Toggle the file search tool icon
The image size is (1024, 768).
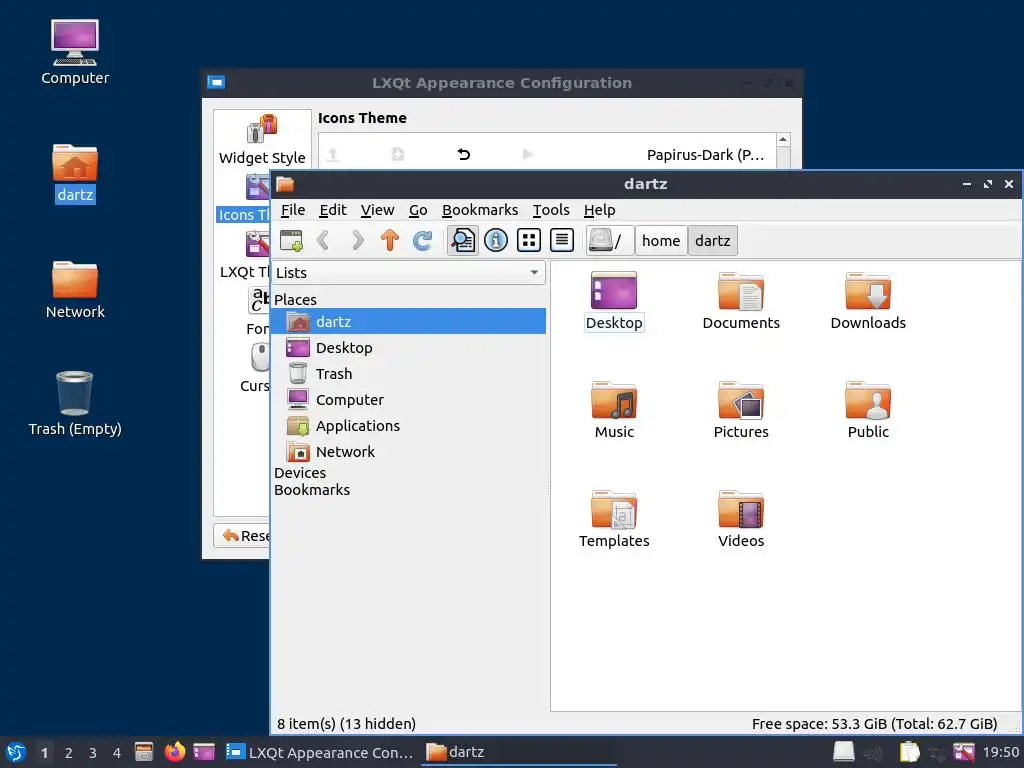tap(462, 240)
